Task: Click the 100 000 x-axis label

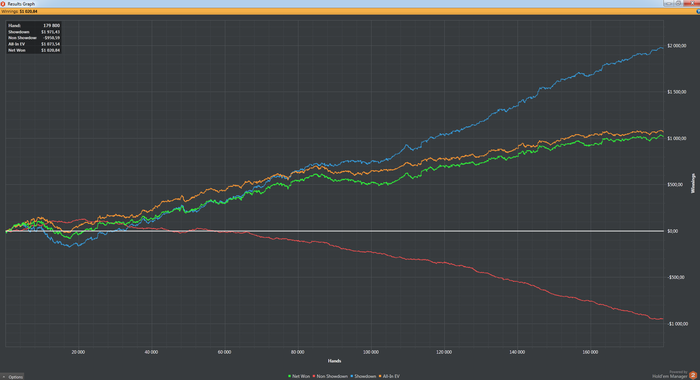Action: click(x=371, y=352)
